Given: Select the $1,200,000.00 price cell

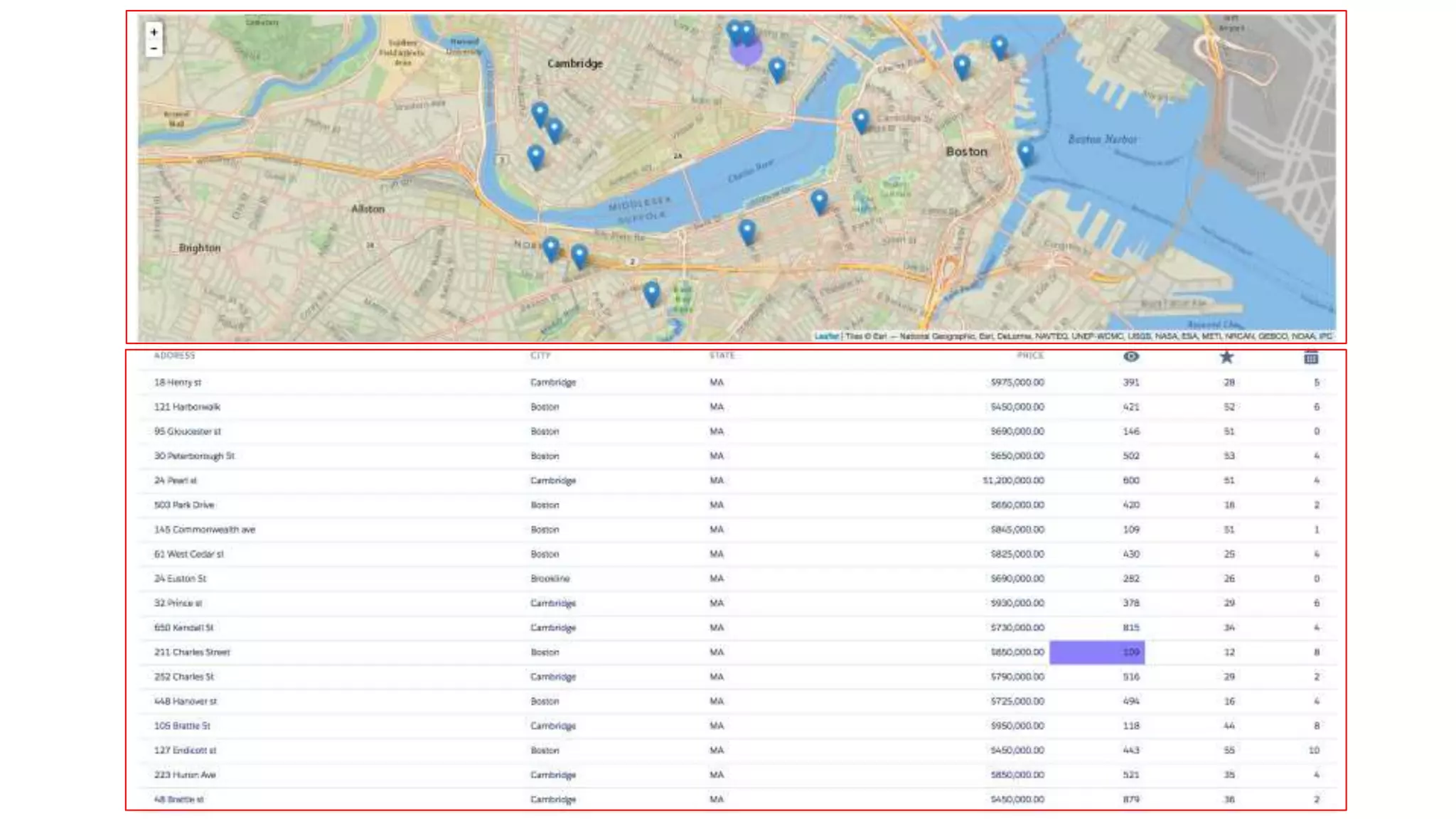Looking at the screenshot, I should 1013,481.
